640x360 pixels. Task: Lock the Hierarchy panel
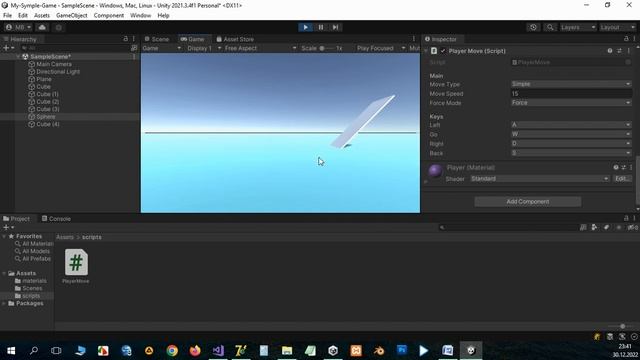[125, 39]
